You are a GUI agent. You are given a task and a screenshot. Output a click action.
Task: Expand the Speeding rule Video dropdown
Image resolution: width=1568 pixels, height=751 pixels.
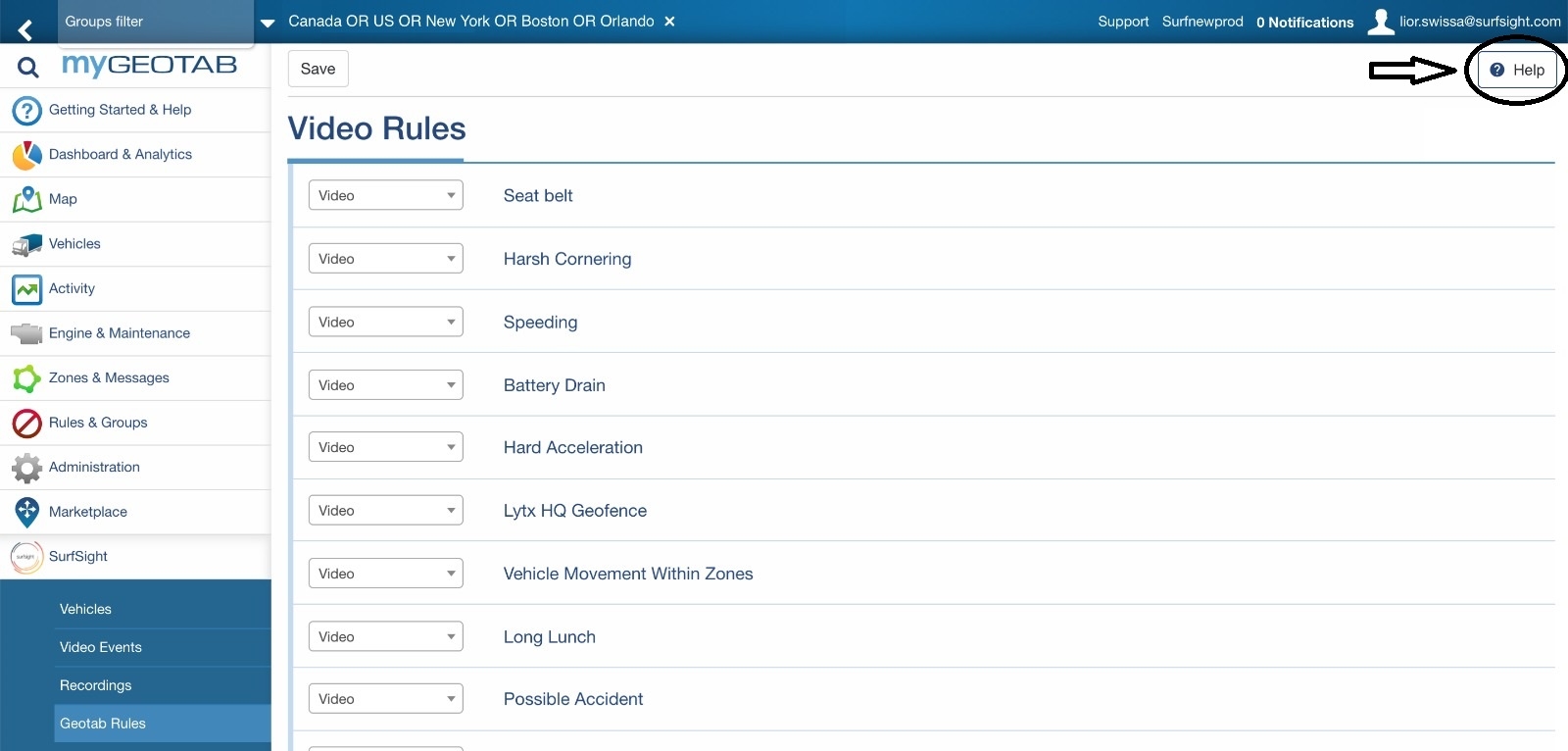pos(385,322)
